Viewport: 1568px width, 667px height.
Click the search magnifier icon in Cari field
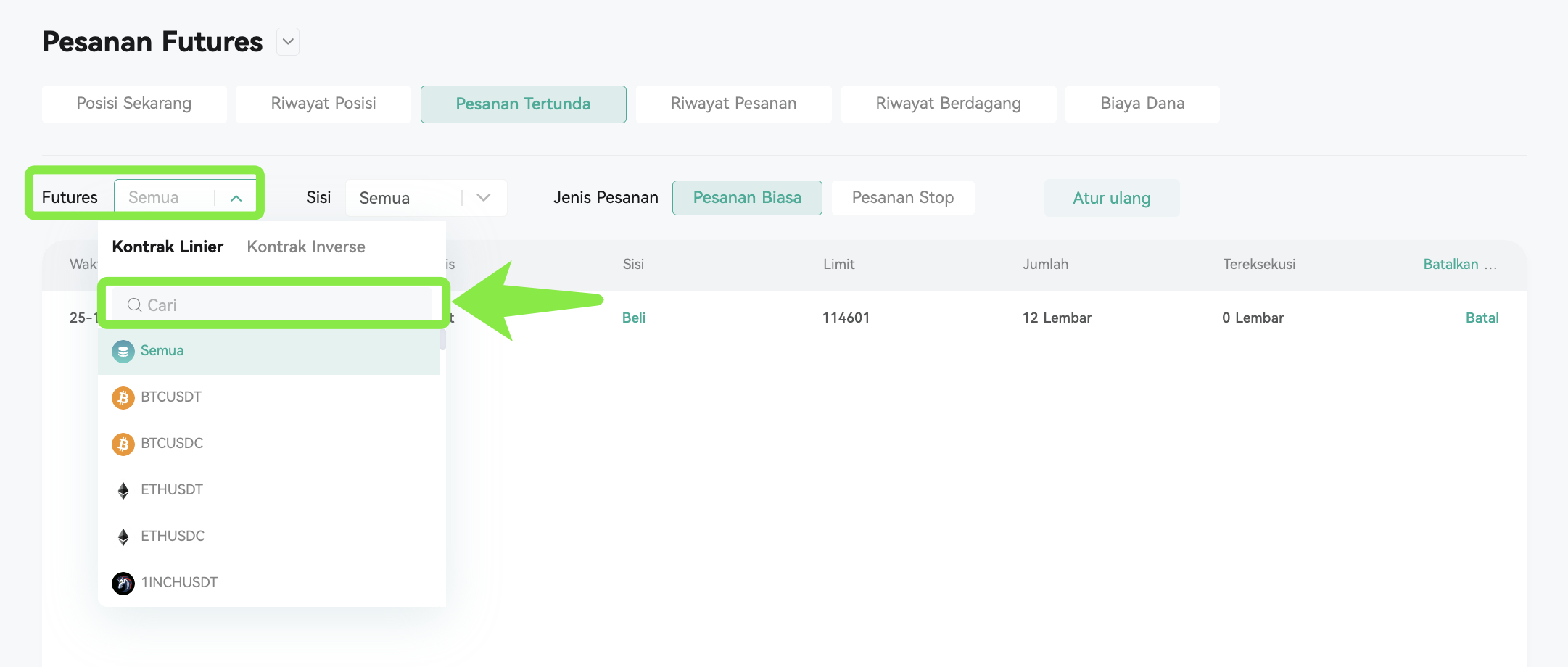[x=134, y=305]
